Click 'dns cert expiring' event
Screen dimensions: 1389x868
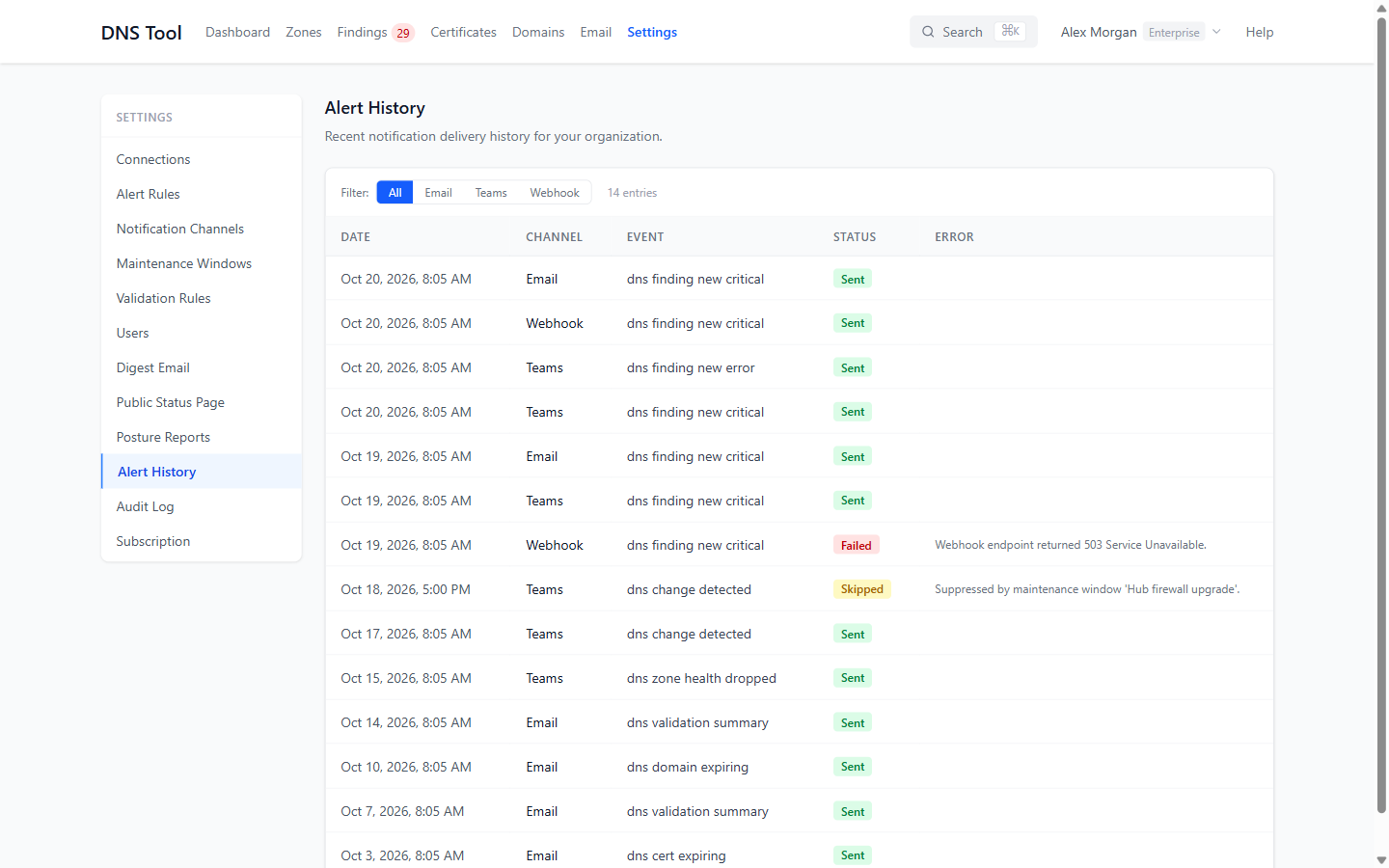click(676, 855)
